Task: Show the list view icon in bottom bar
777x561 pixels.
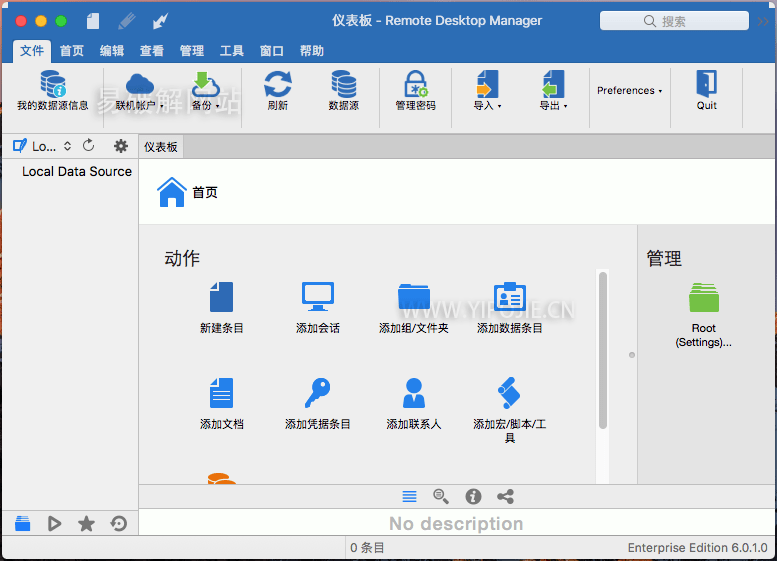Action: point(409,497)
